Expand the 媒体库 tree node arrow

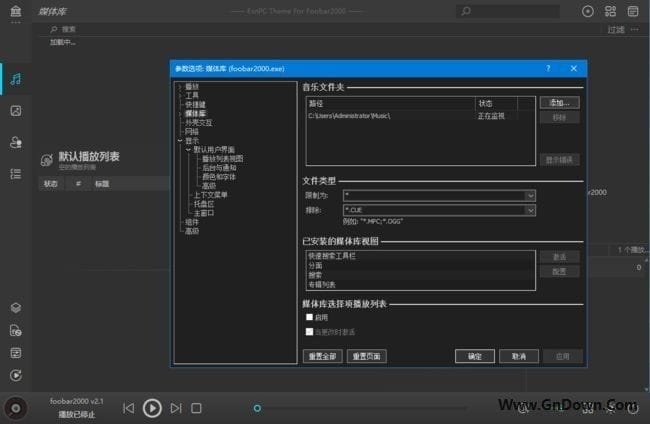point(180,114)
